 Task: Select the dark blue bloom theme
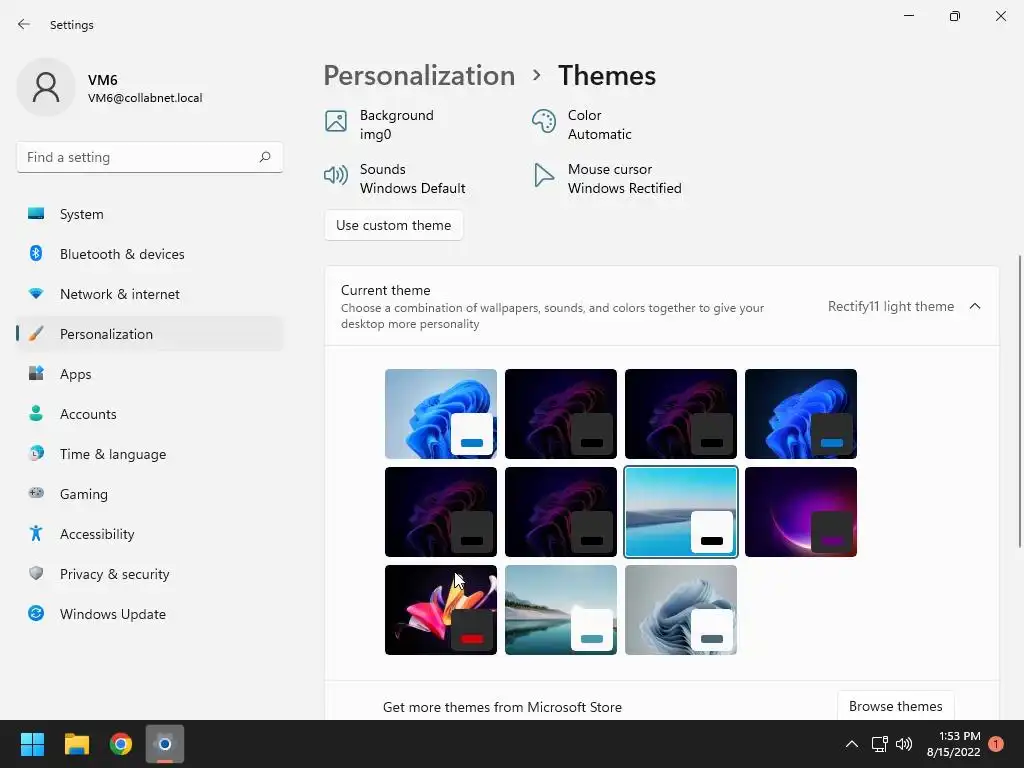(x=801, y=413)
